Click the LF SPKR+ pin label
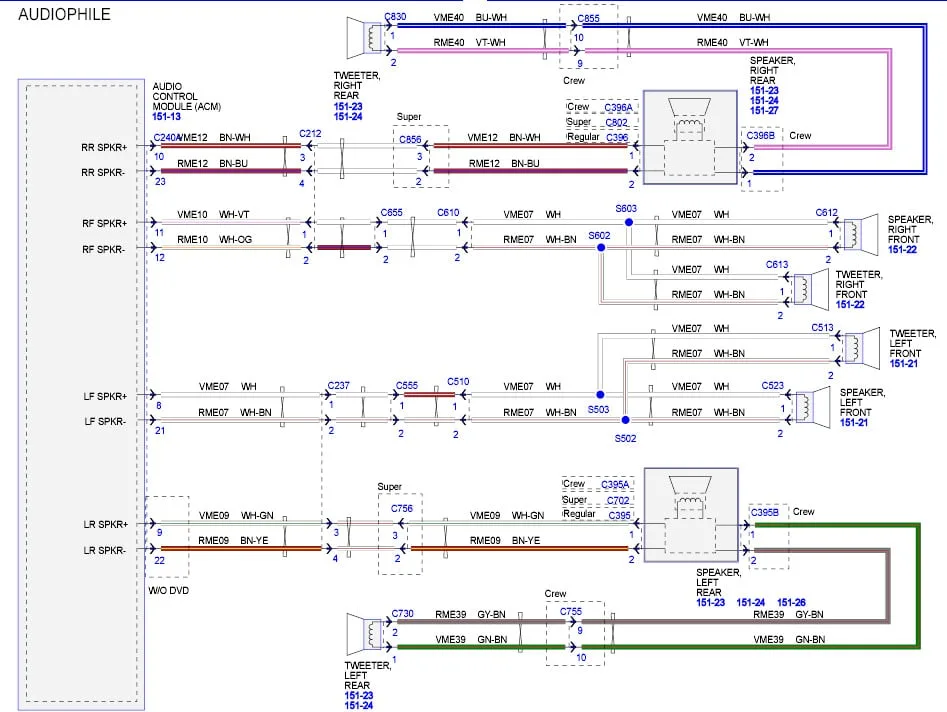Viewport: 947px width, 712px height. tap(105, 396)
